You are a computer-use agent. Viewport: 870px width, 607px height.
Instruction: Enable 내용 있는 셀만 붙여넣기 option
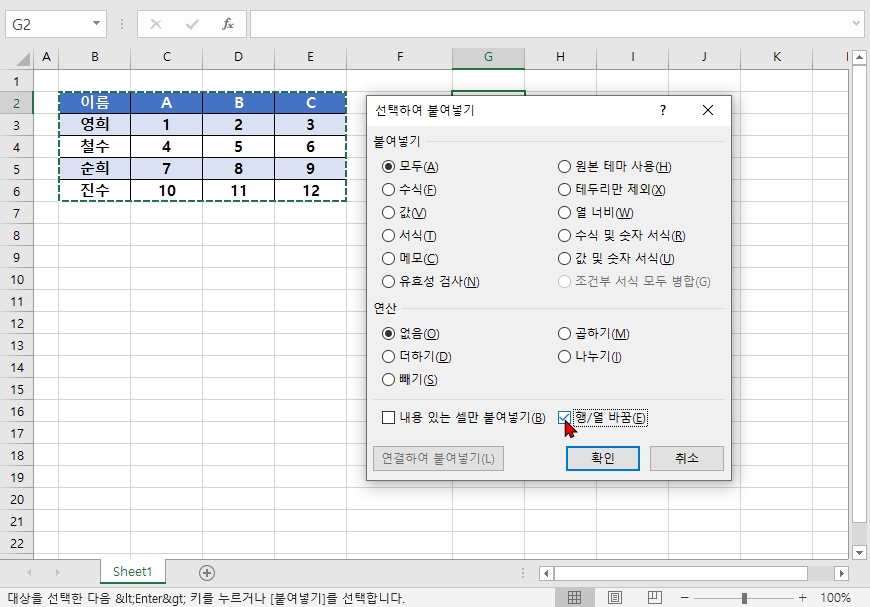click(387, 418)
